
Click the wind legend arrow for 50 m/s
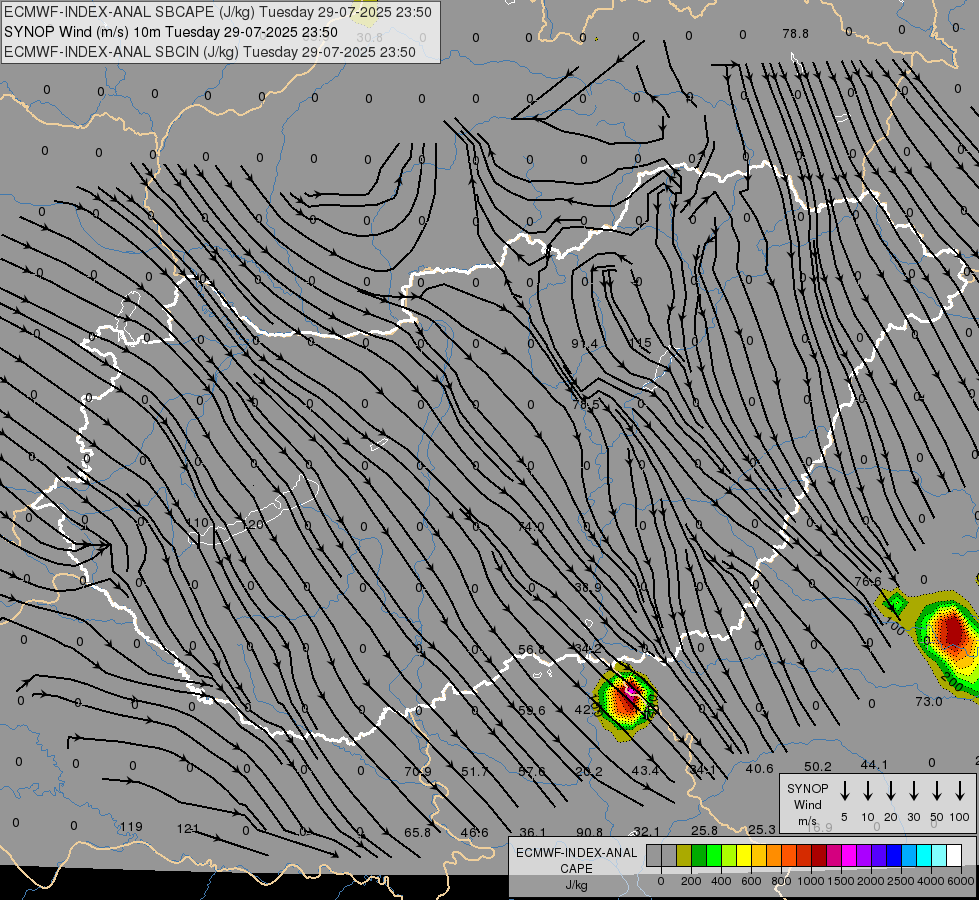click(937, 791)
